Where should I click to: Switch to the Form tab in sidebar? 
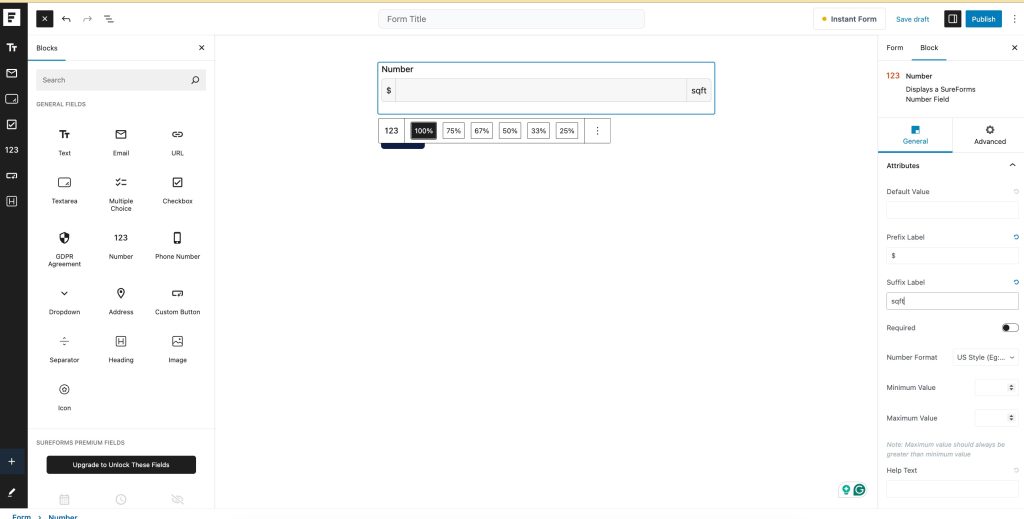[x=894, y=48]
